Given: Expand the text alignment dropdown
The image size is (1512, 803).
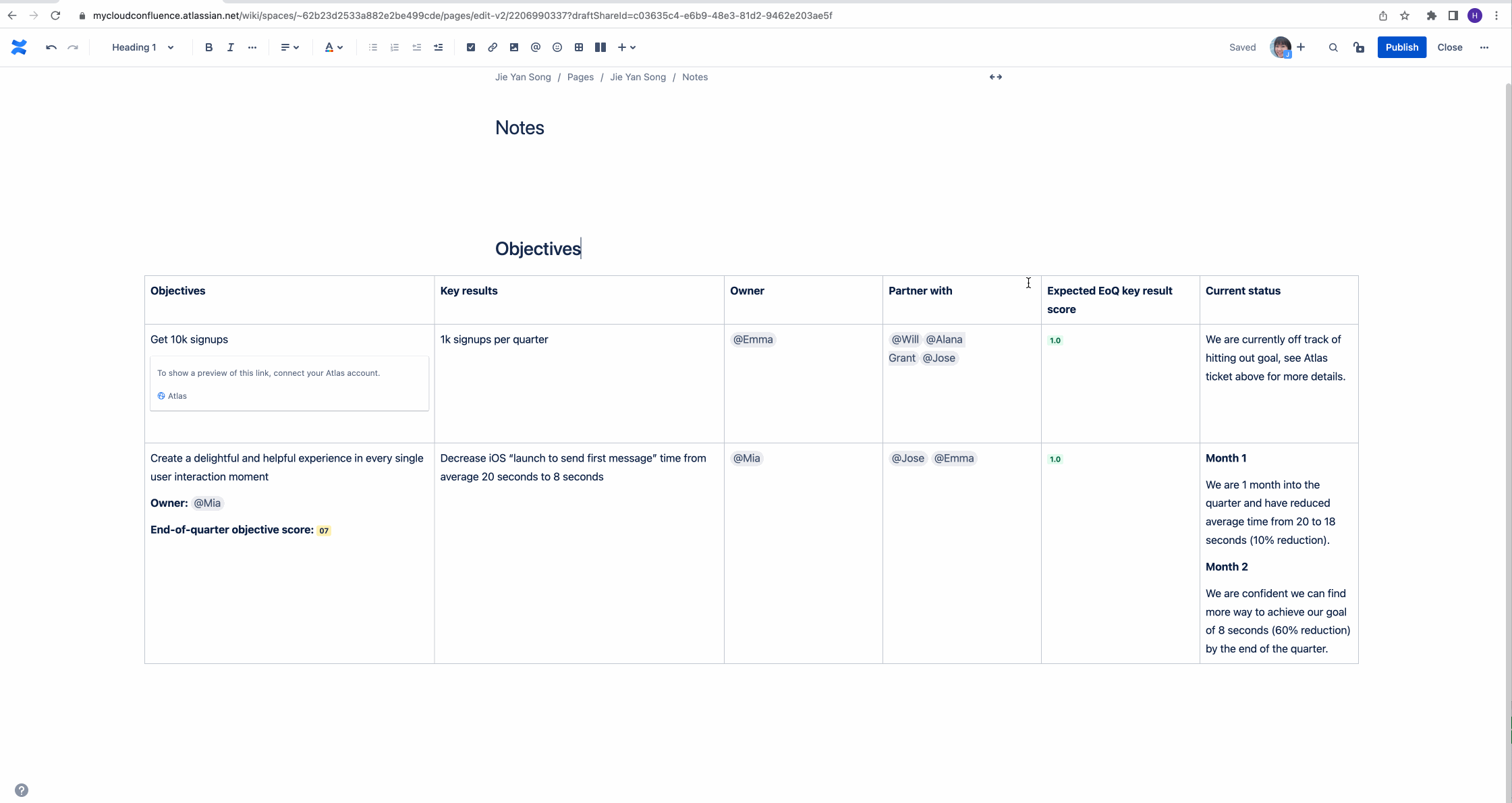Looking at the screenshot, I should 289,47.
